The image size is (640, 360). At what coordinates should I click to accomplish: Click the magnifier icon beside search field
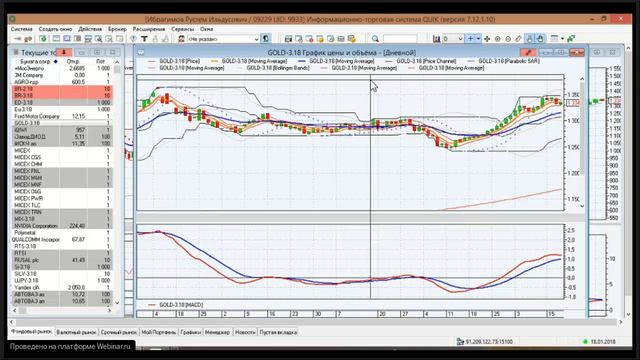point(375,39)
